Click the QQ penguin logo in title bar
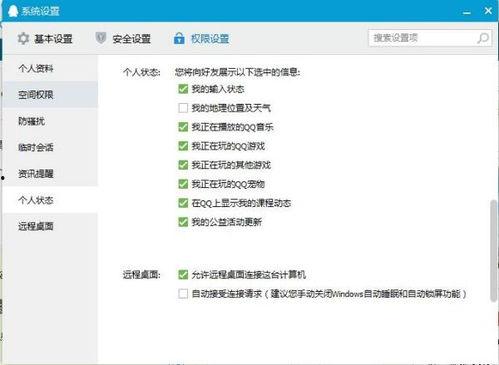Viewport: 499px width, 365px height. 12,11
